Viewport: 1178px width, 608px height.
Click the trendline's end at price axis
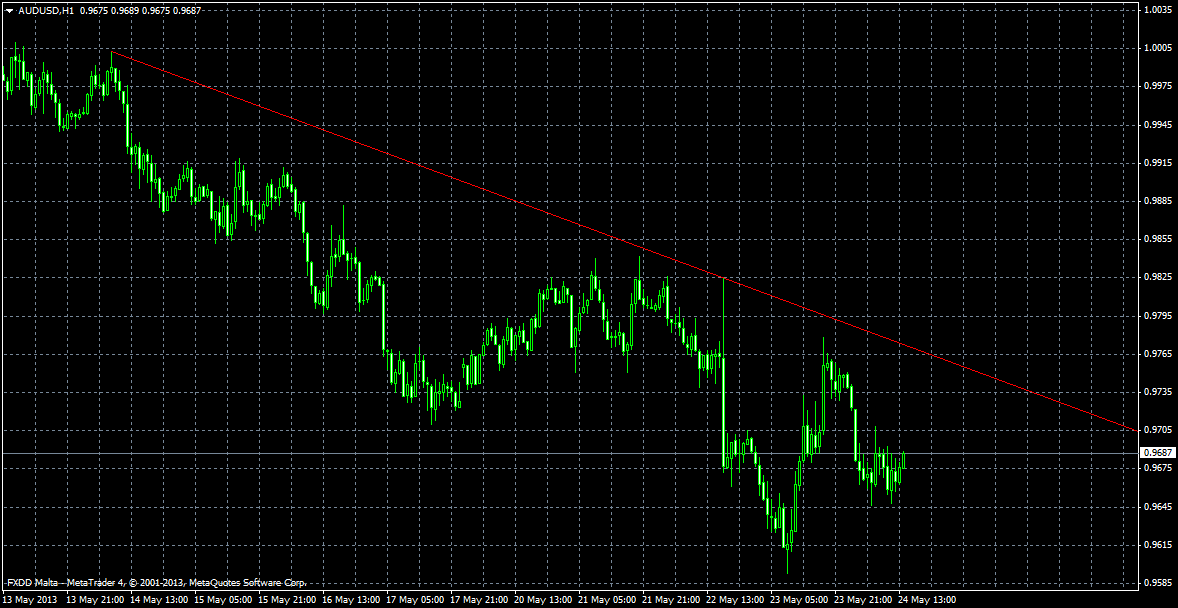1136,430
